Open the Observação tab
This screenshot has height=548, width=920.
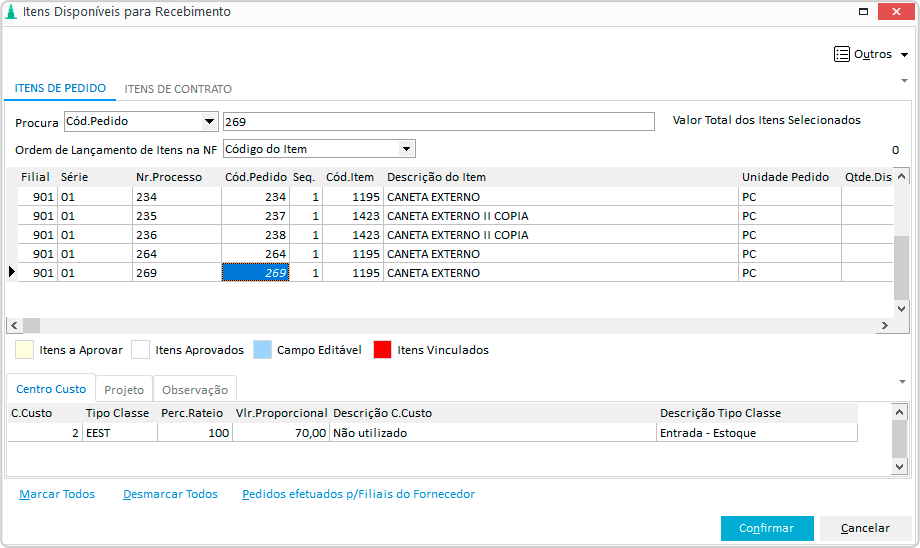pyautogui.click(x=195, y=390)
